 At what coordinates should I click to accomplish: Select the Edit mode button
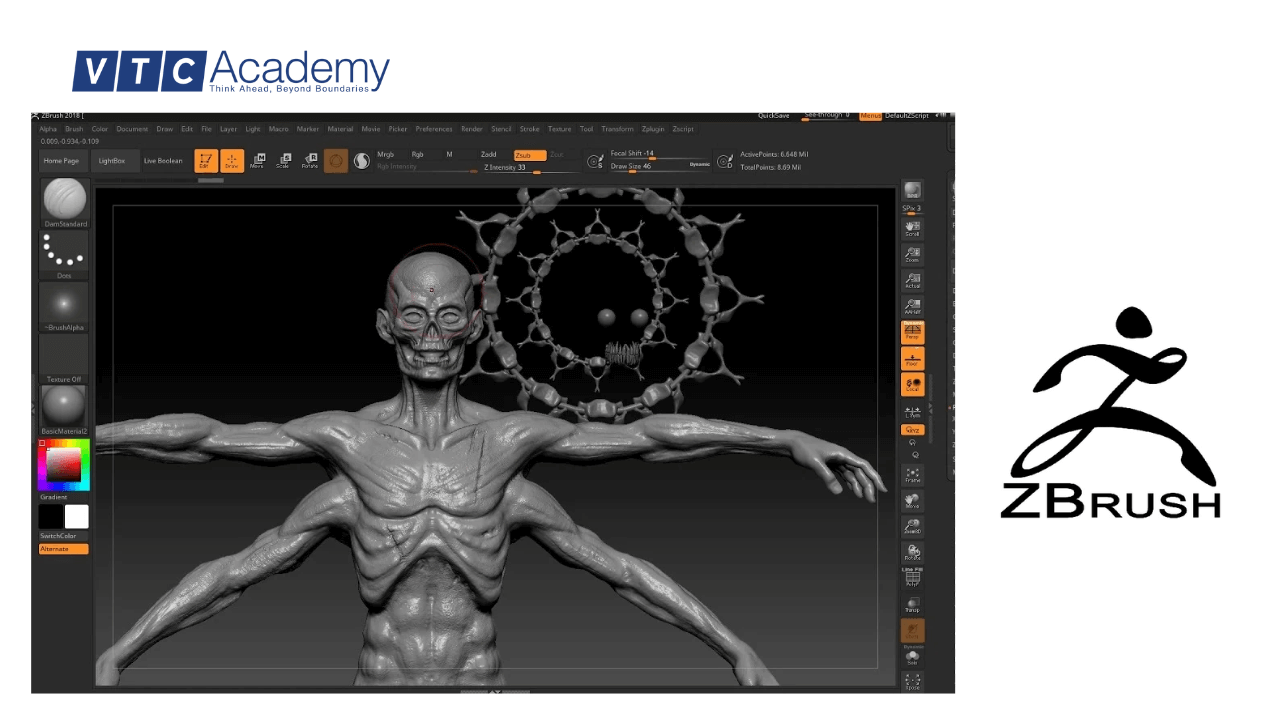(x=206, y=161)
